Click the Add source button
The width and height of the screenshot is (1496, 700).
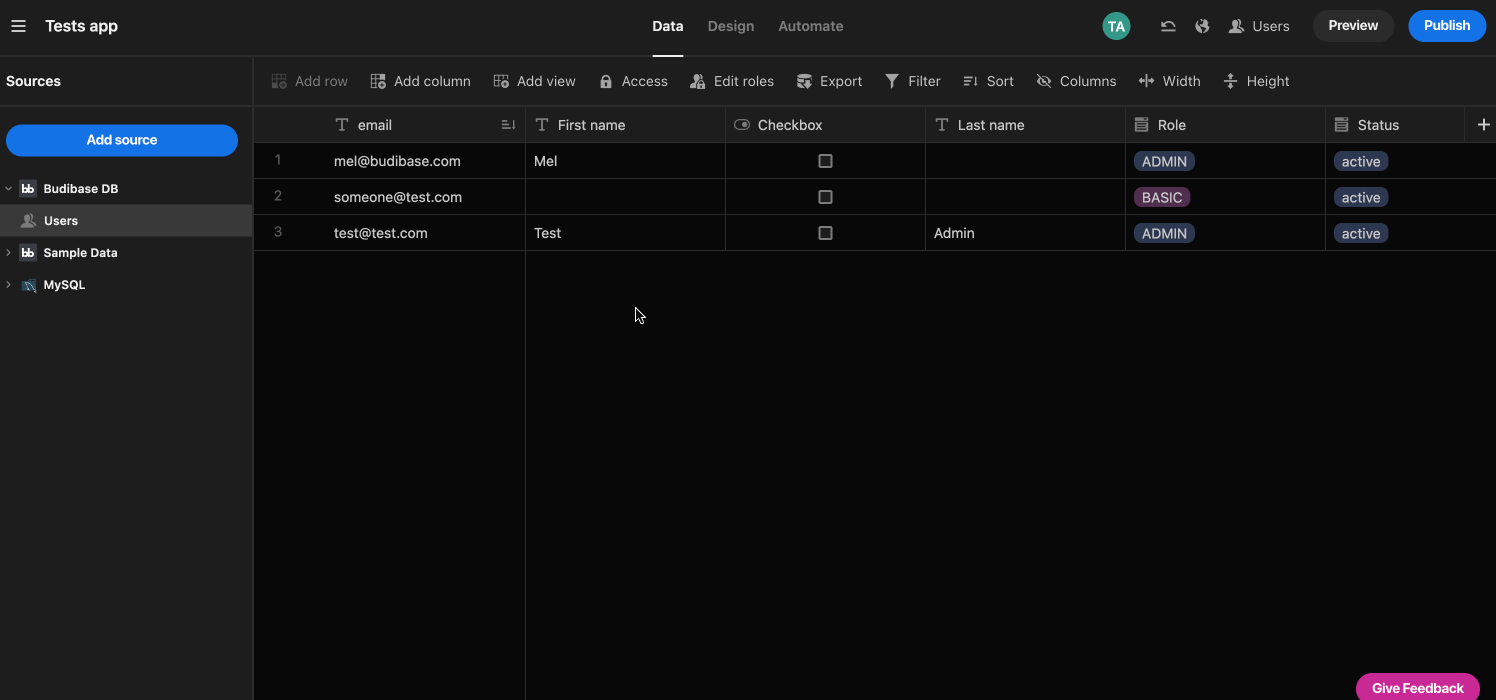click(x=122, y=140)
